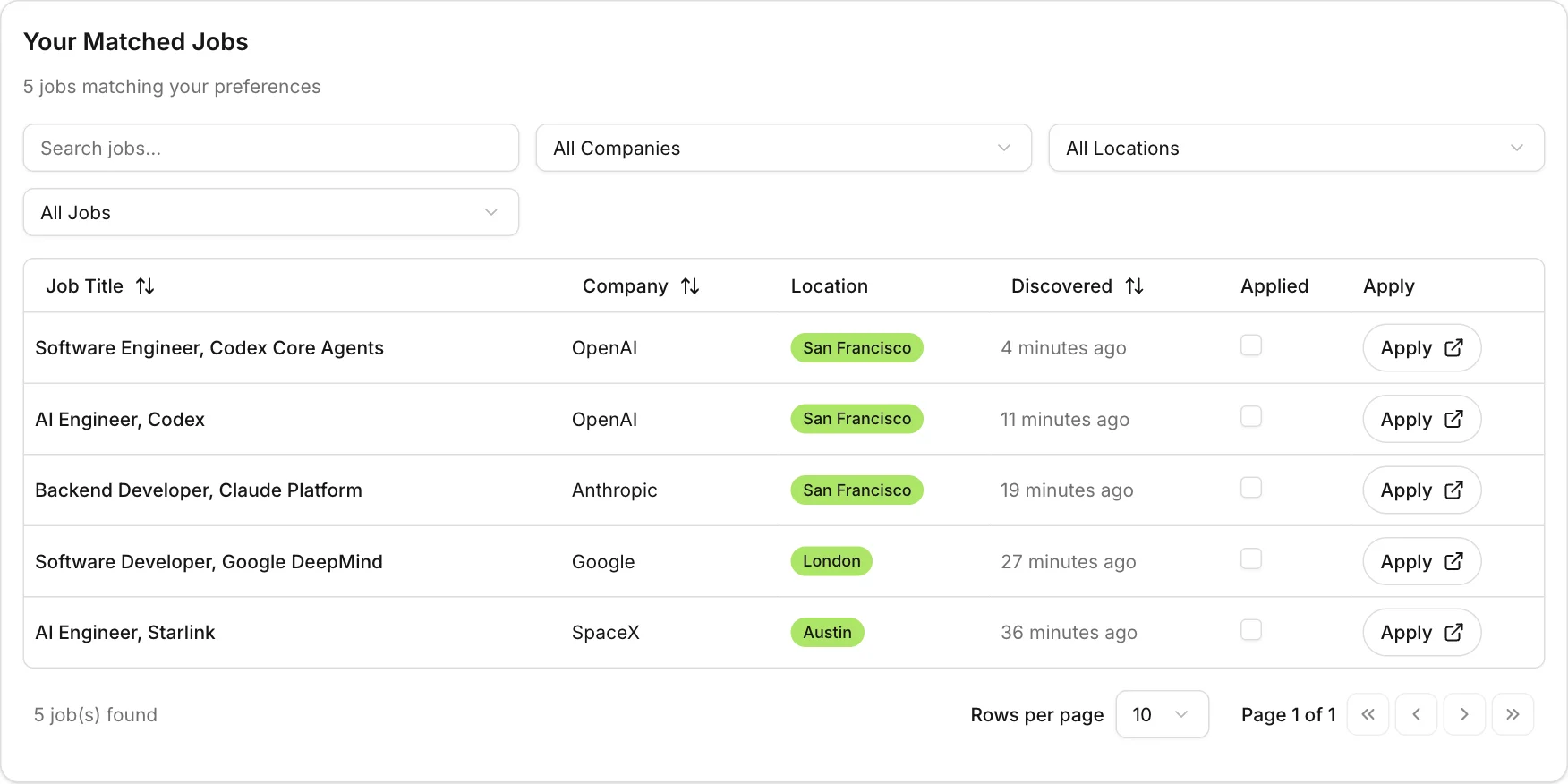
Task: Mark the Google DeepMind job as applied
Action: click(x=1251, y=559)
